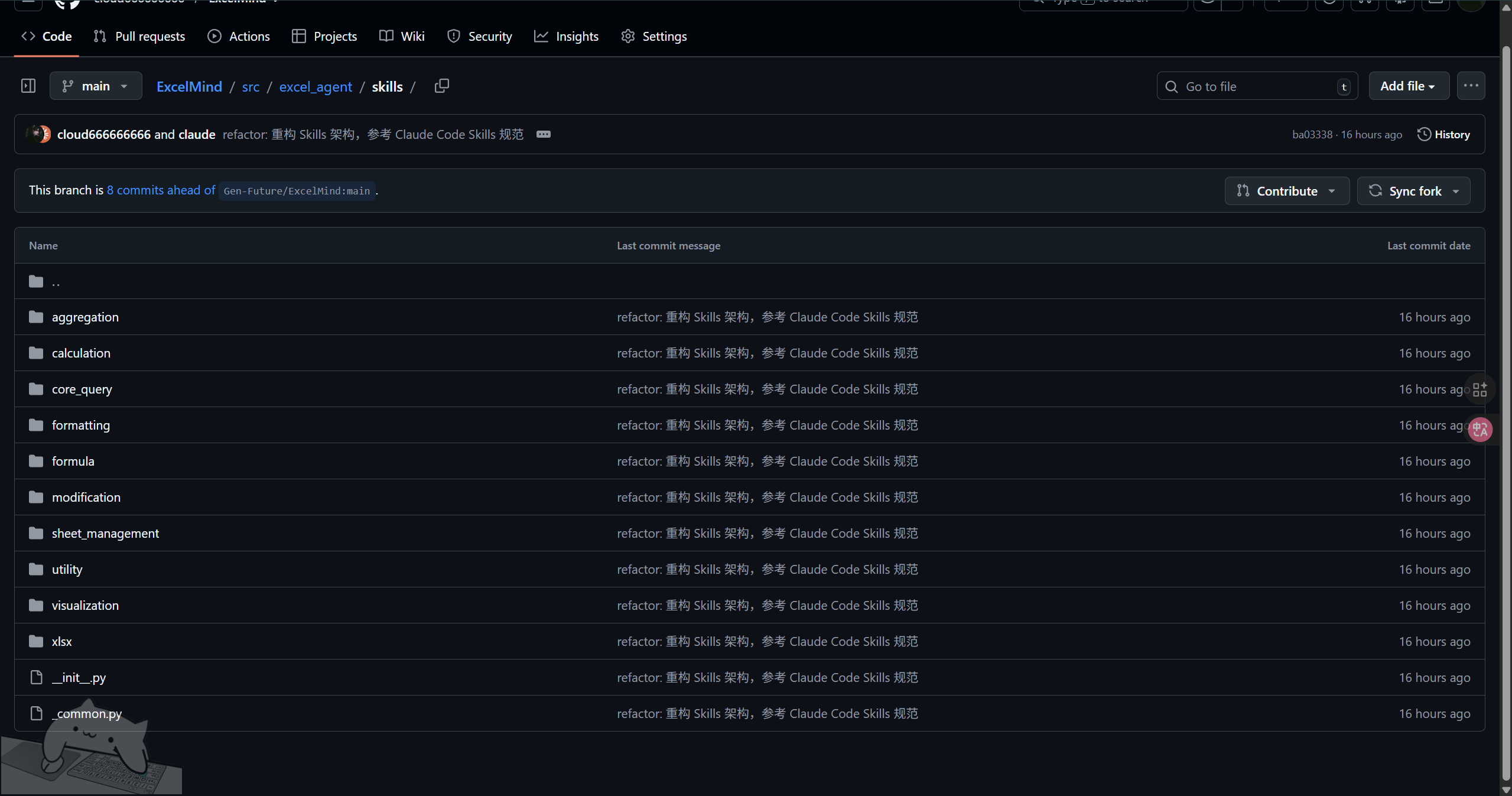1512x796 pixels.
Task: Copy the skills folder path
Action: [442, 86]
